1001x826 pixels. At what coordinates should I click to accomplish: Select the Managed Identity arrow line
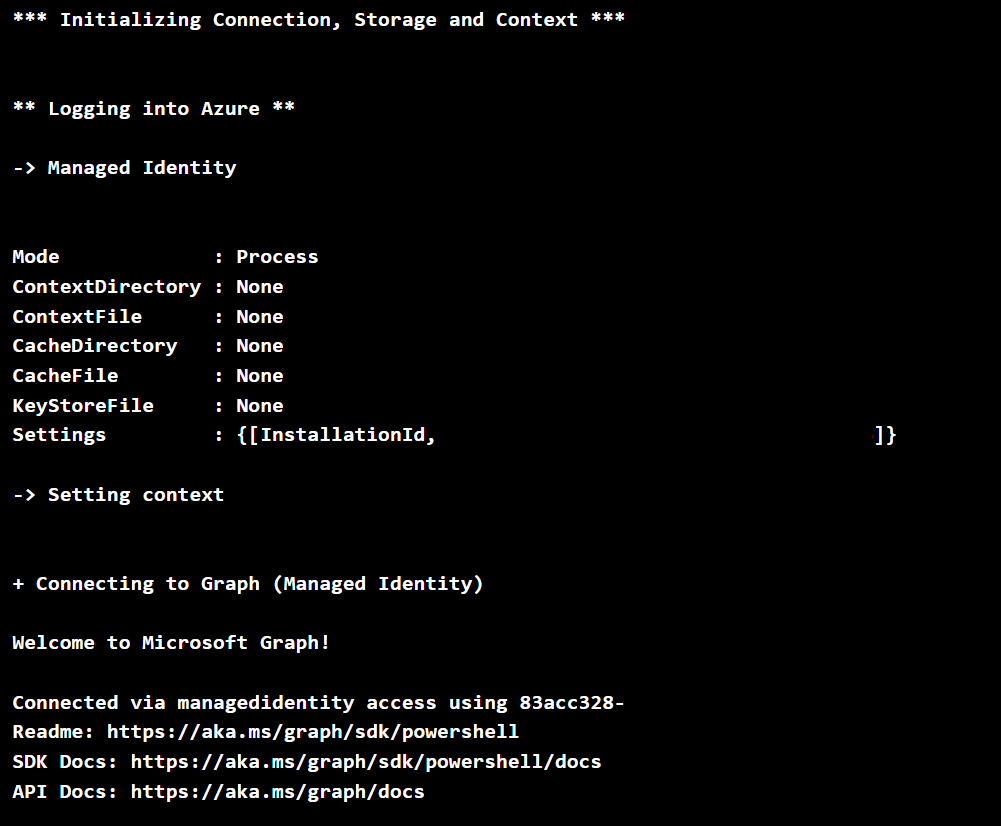pyautogui.click(x=124, y=168)
